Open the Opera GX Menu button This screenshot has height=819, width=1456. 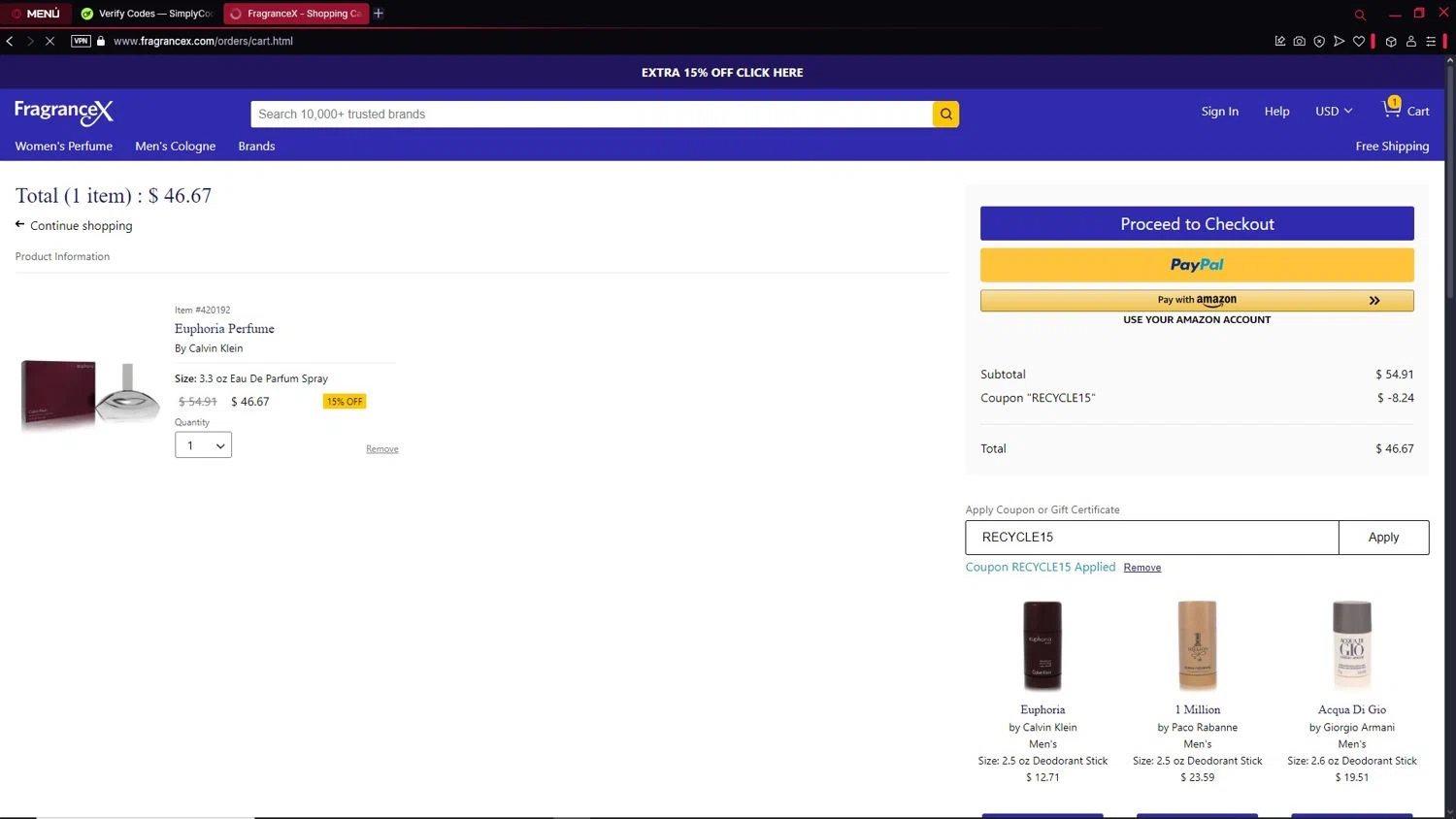[x=35, y=14]
